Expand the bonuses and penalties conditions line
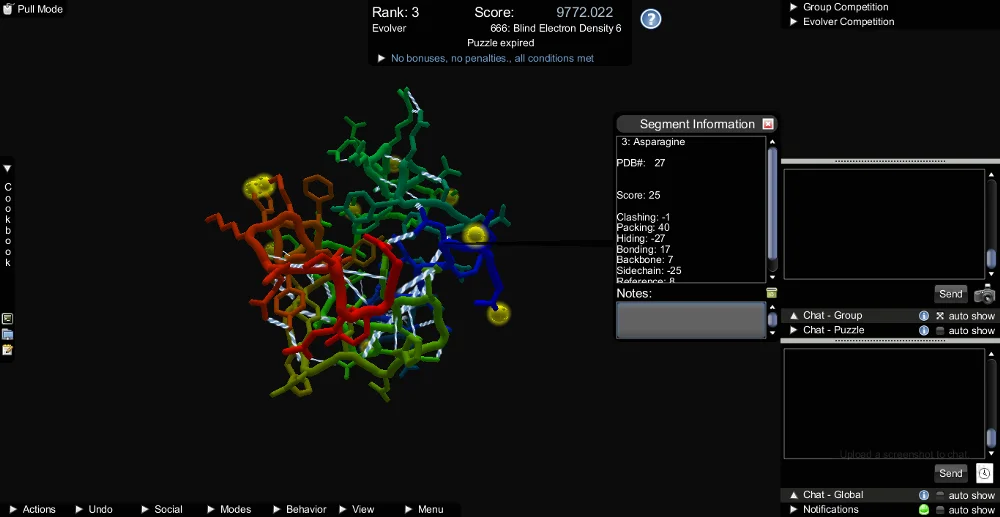1000x517 pixels. pyautogui.click(x=381, y=59)
